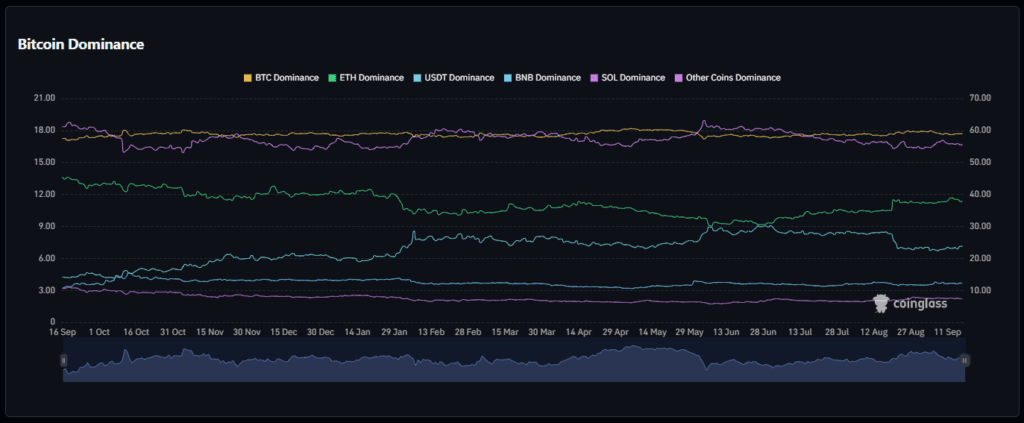Screen dimensions: 1024x423
Task: Click the 20.00 label on the right axis
Action: tap(981, 258)
